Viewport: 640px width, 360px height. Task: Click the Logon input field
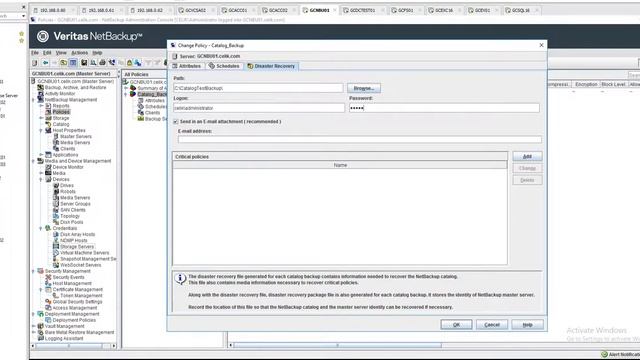259,108
